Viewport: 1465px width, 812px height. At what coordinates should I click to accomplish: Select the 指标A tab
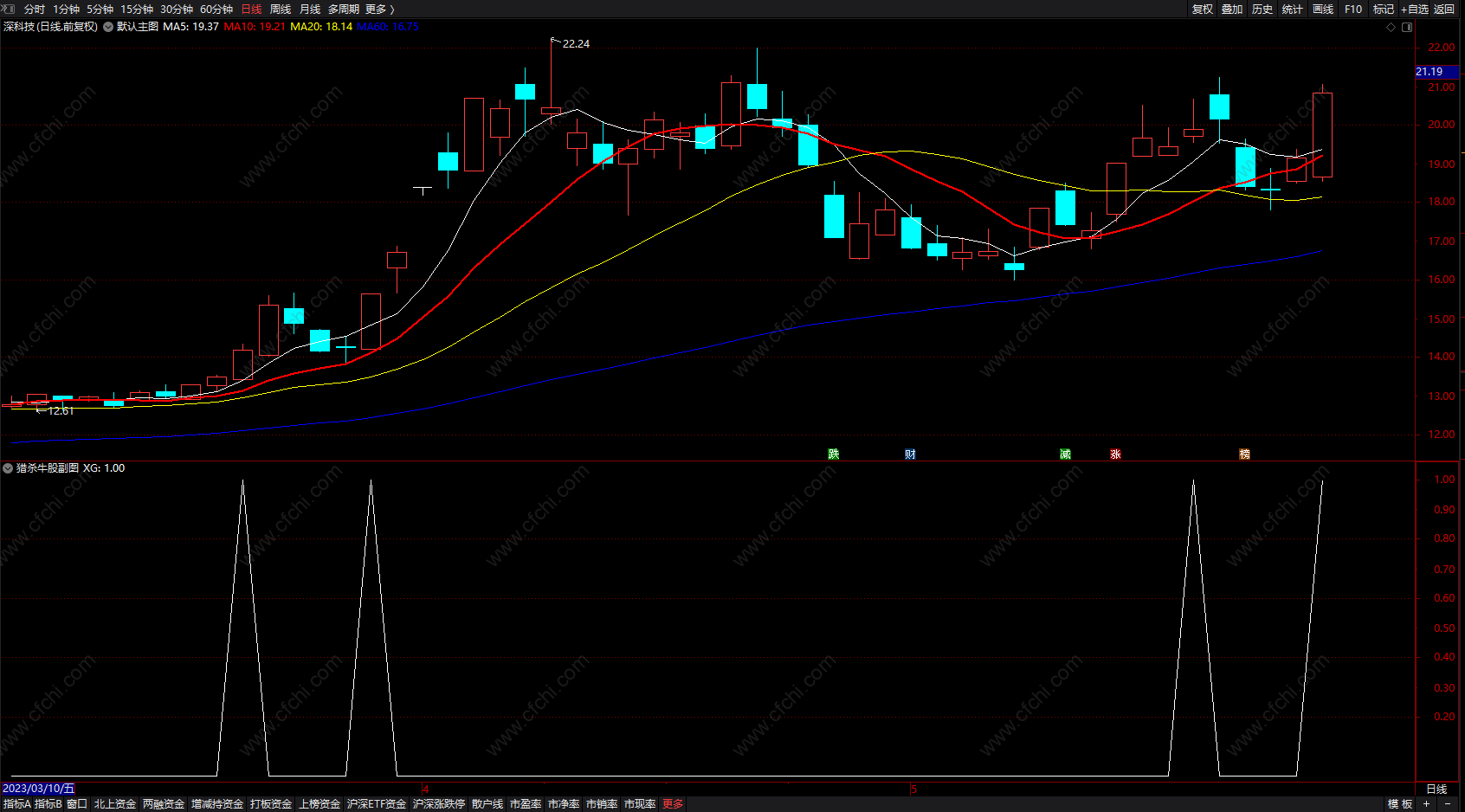click(16, 804)
